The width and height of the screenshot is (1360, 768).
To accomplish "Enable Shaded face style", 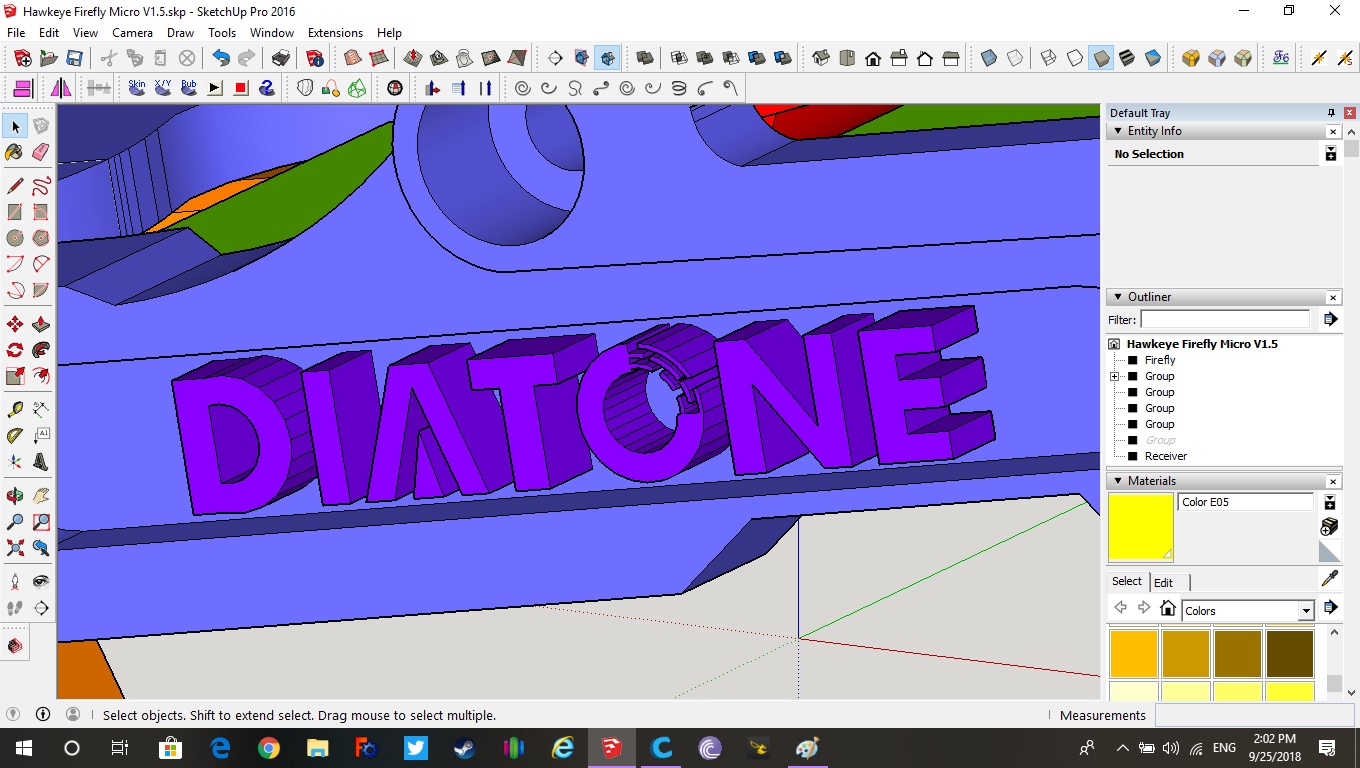I will coord(1101,58).
